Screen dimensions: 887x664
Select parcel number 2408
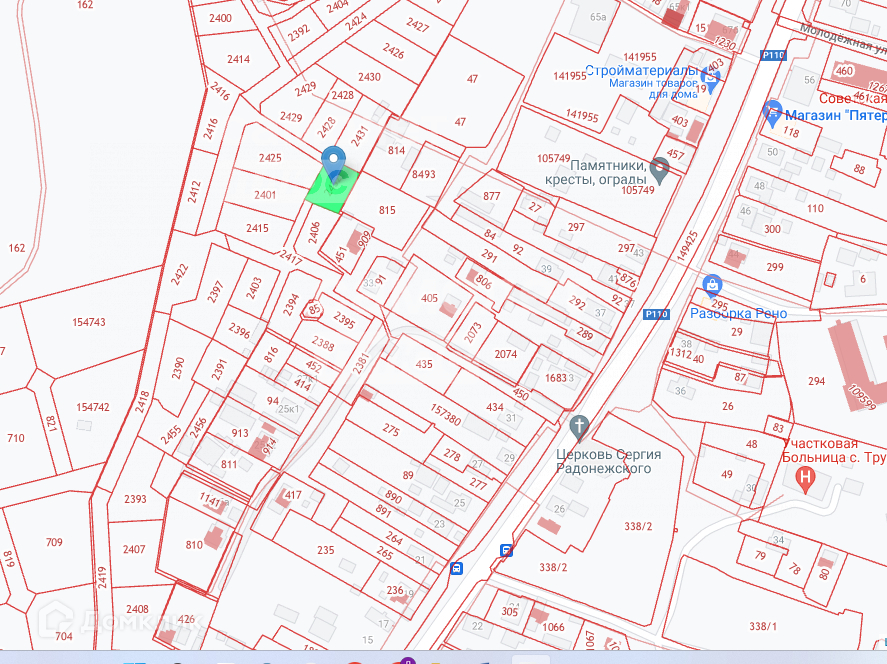pos(137,609)
